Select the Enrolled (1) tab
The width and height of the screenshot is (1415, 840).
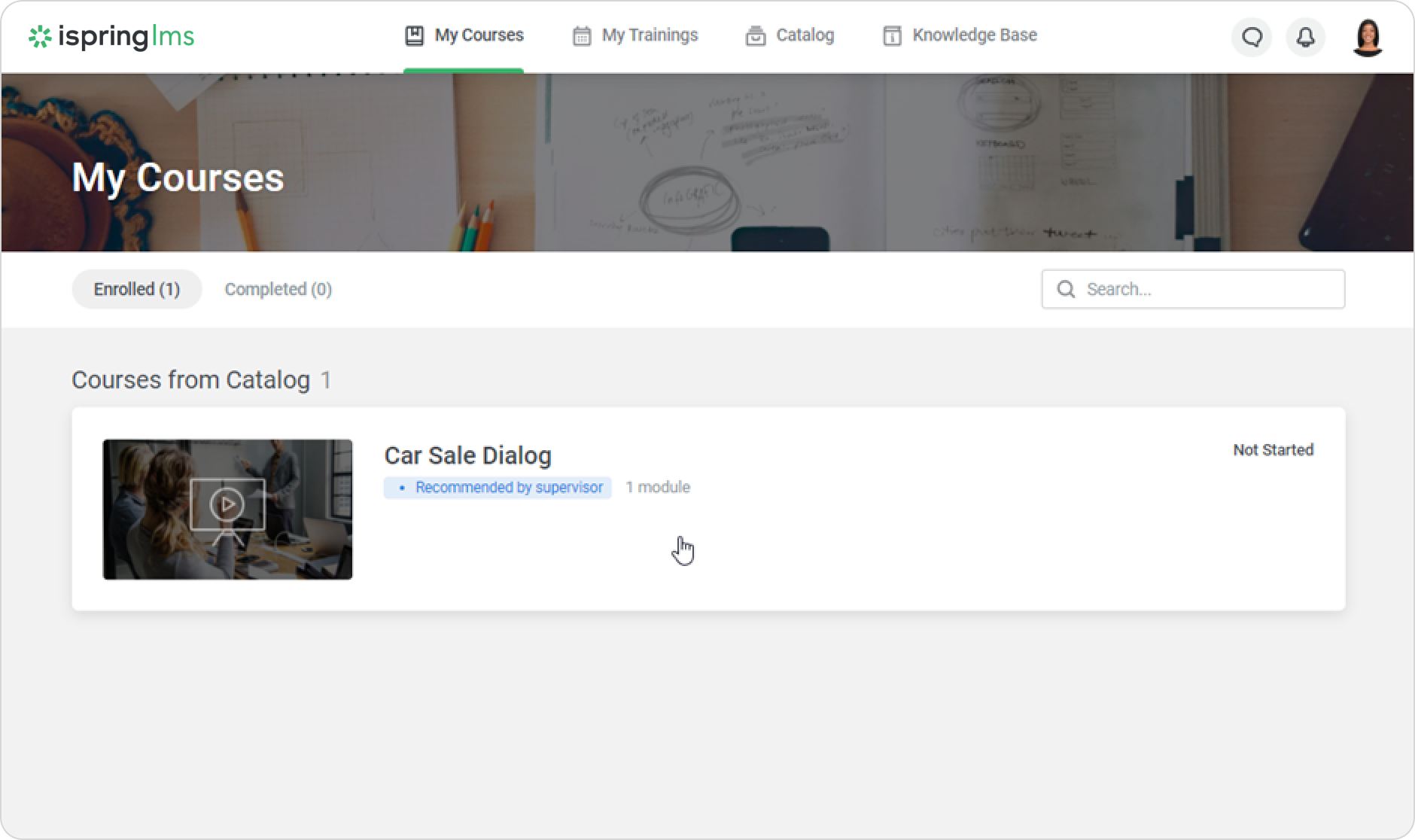coord(137,289)
